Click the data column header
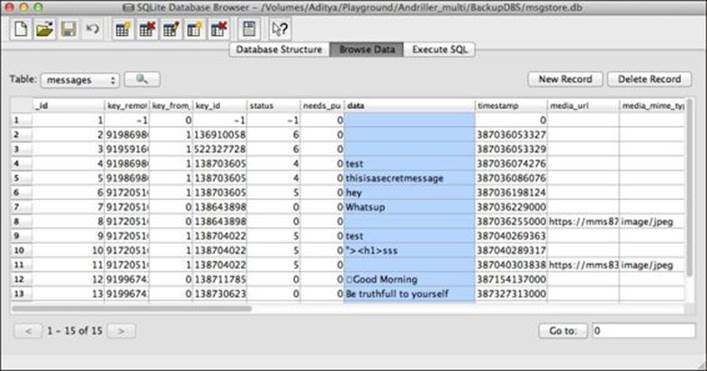This screenshot has width=707, height=371. pos(409,105)
